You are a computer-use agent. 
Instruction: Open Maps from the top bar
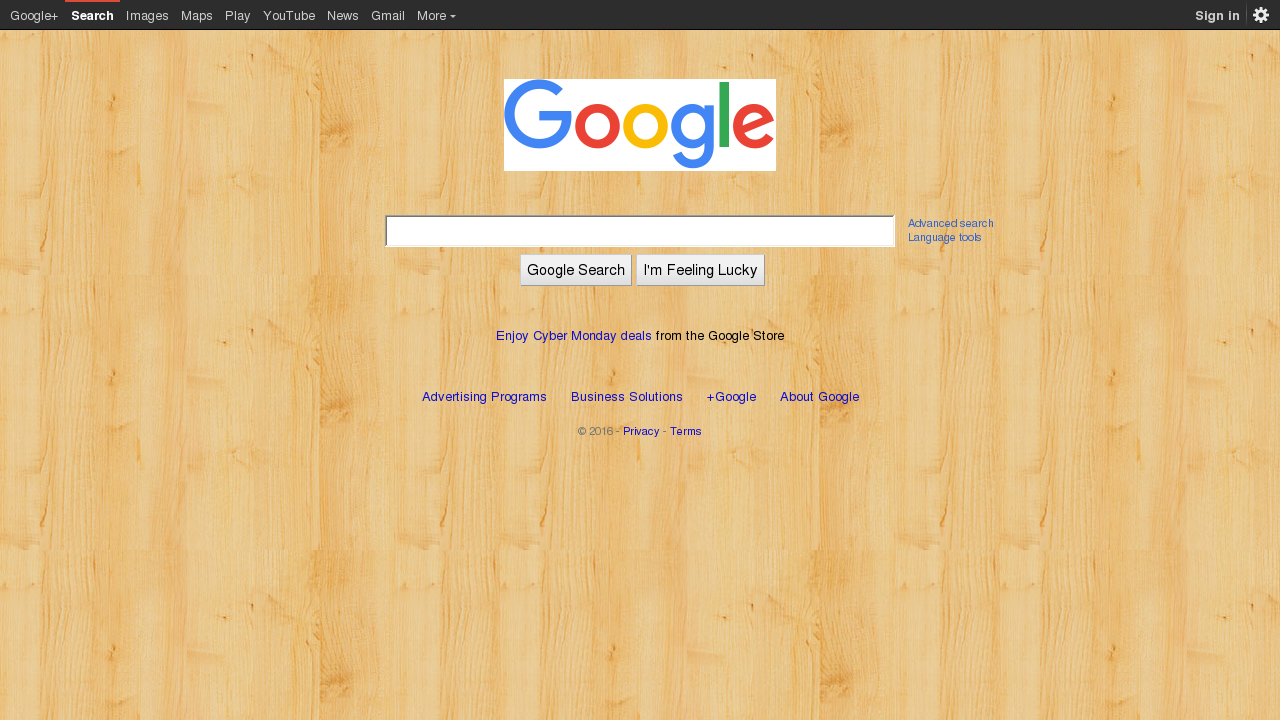point(197,15)
